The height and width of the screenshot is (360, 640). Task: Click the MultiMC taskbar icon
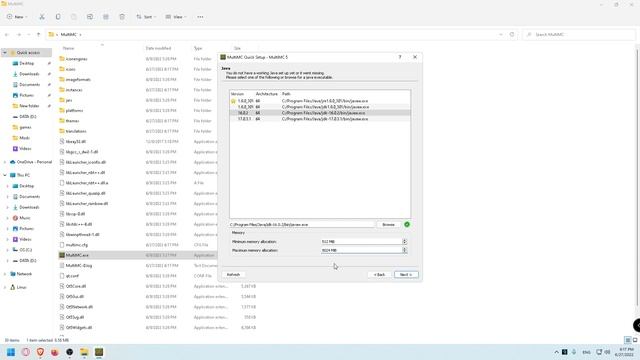tap(99, 352)
